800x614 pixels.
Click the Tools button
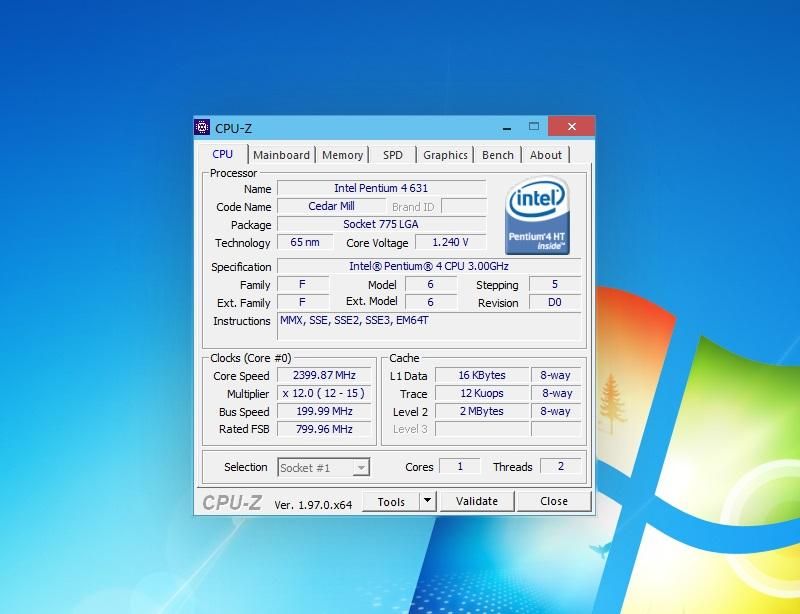point(391,502)
